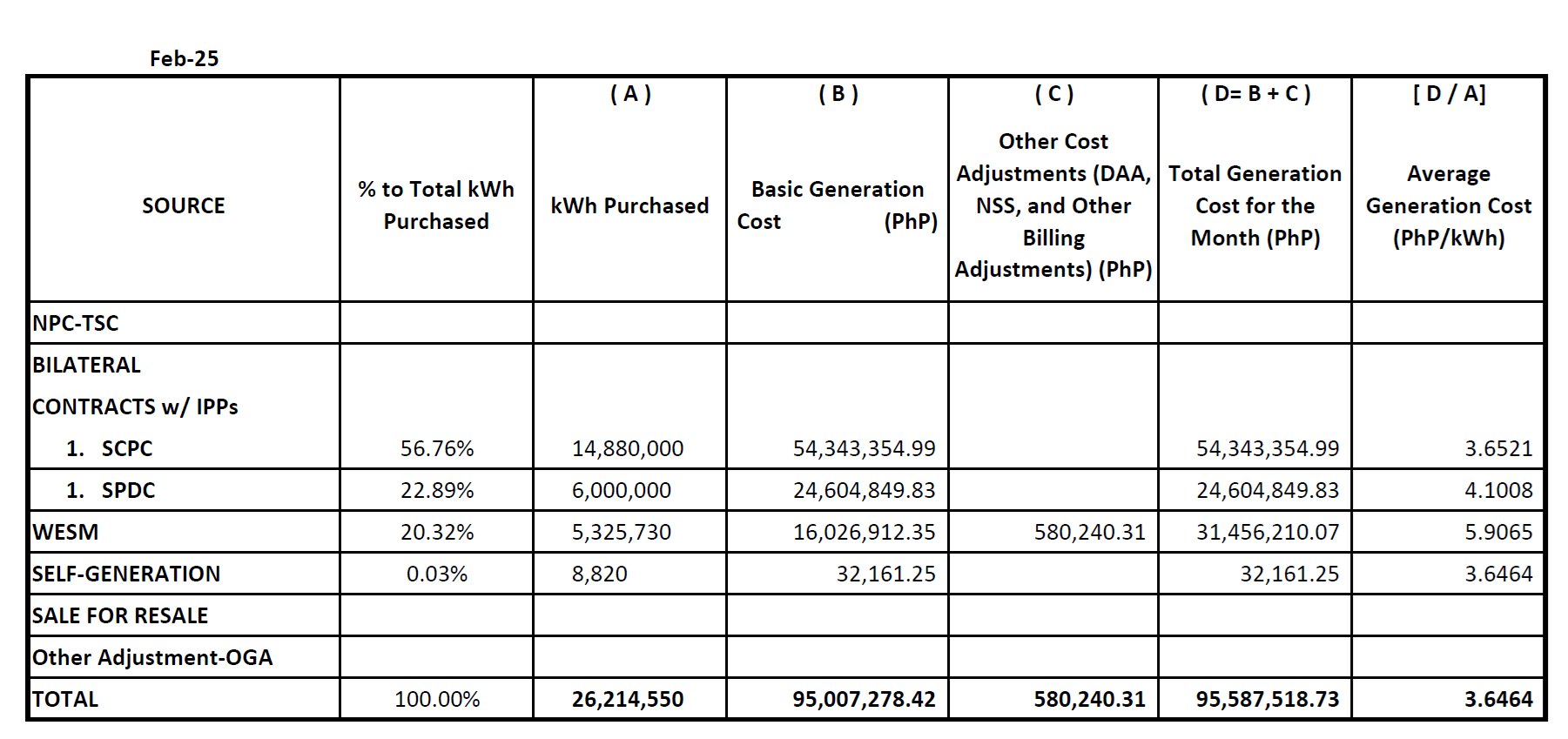Image resolution: width=1568 pixels, height=739 pixels.
Task: Select total generation cost 95,587,518.73
Action: point(1268,699)
